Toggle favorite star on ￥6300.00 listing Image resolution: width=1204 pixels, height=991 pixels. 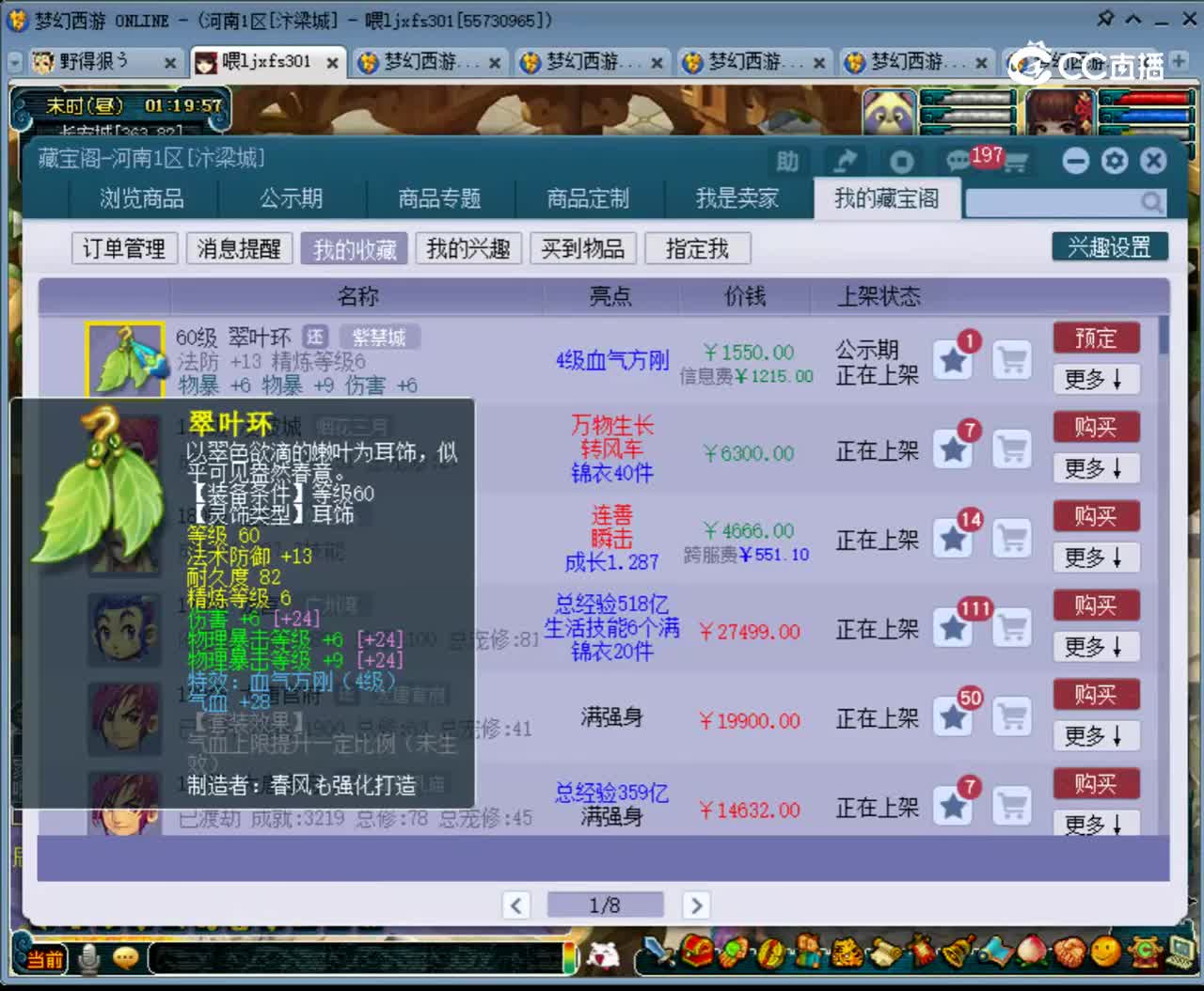pos(953,449)
